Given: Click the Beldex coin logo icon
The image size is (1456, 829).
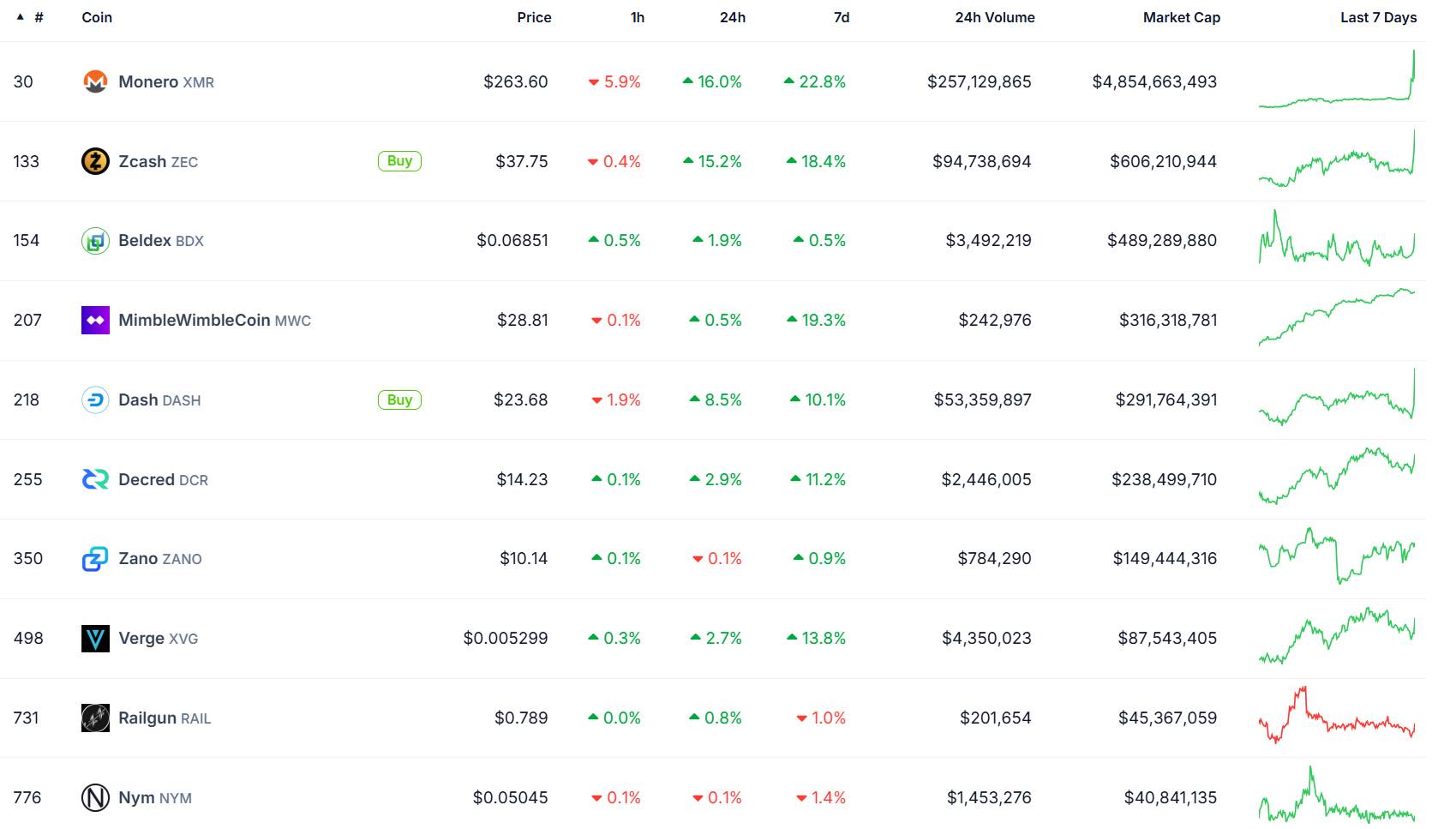Looking at the screenshot, I should [95, 241].
